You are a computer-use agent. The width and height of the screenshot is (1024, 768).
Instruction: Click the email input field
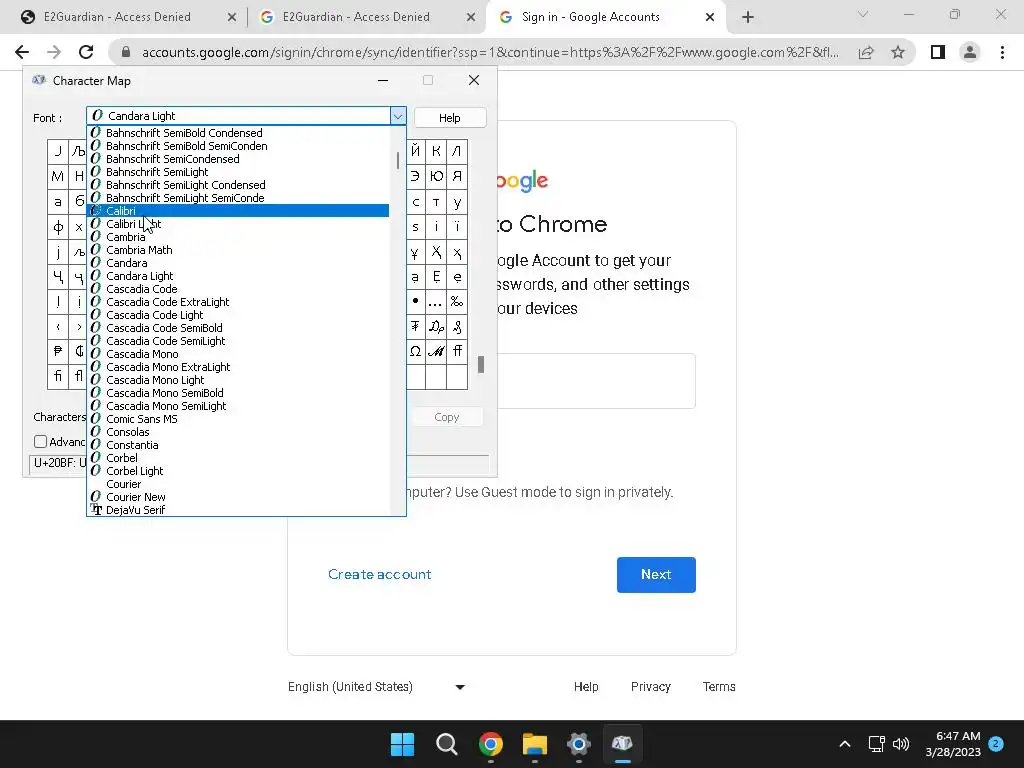596,381
